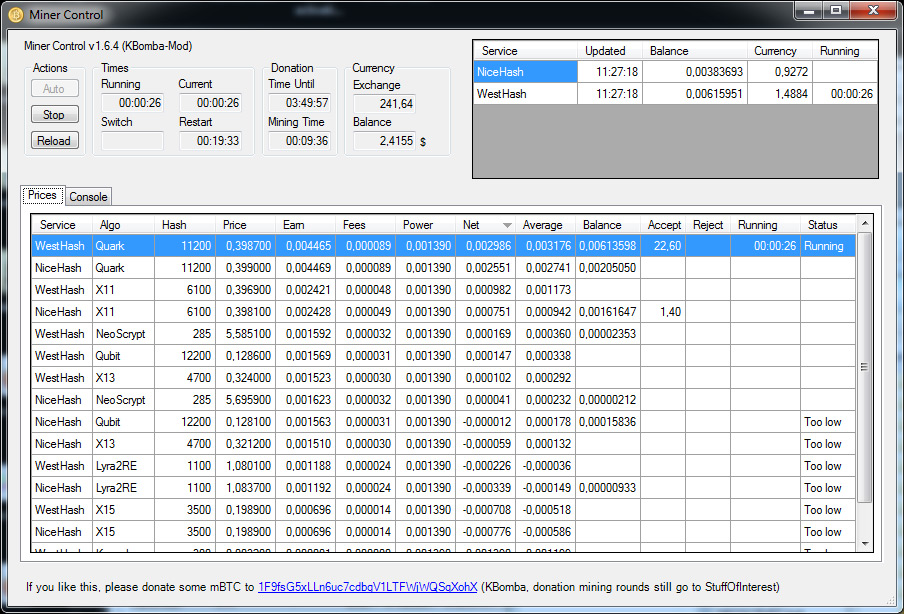This screenshot has height=614, width=904.
Task: Click the Running time field 00:00:26
Action: [x=133, y=103]
